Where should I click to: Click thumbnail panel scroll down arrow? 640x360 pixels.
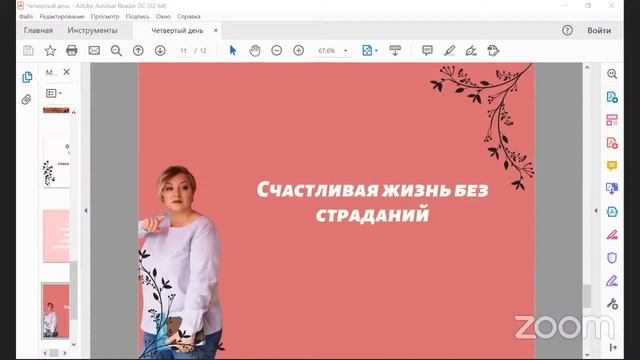coord(74,344)
